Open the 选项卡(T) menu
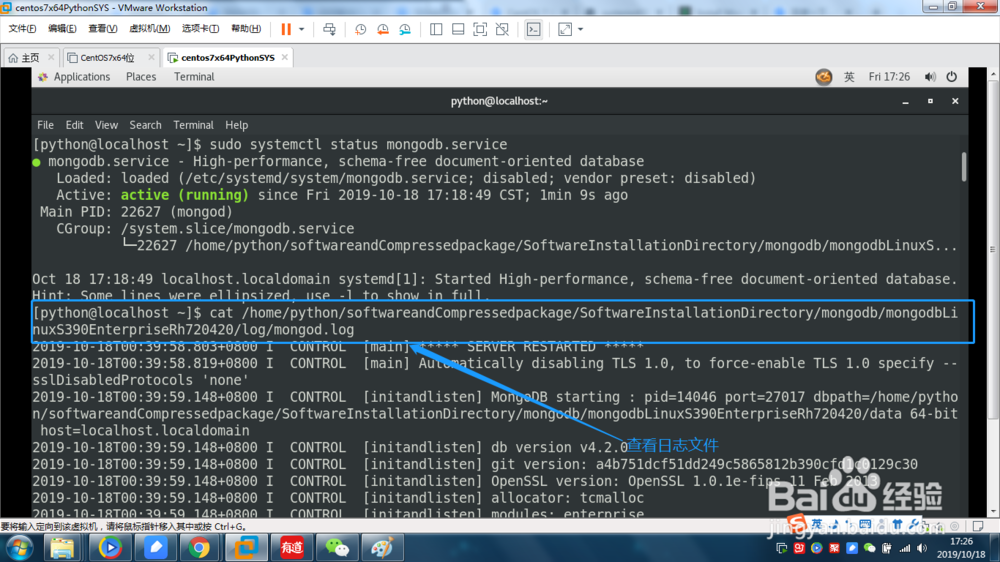This screenshot has height=562, width=1000. 200,29
